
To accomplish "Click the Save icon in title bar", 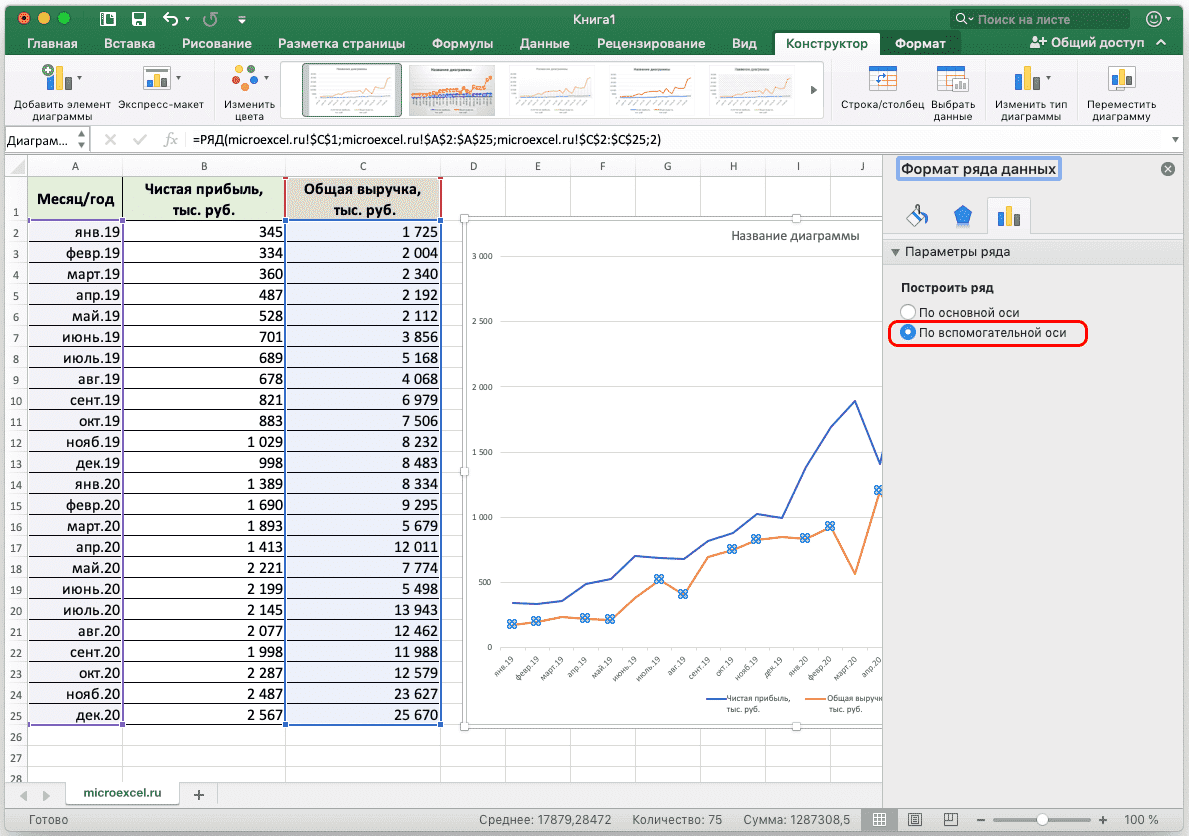I will click(x=139, y=19).
